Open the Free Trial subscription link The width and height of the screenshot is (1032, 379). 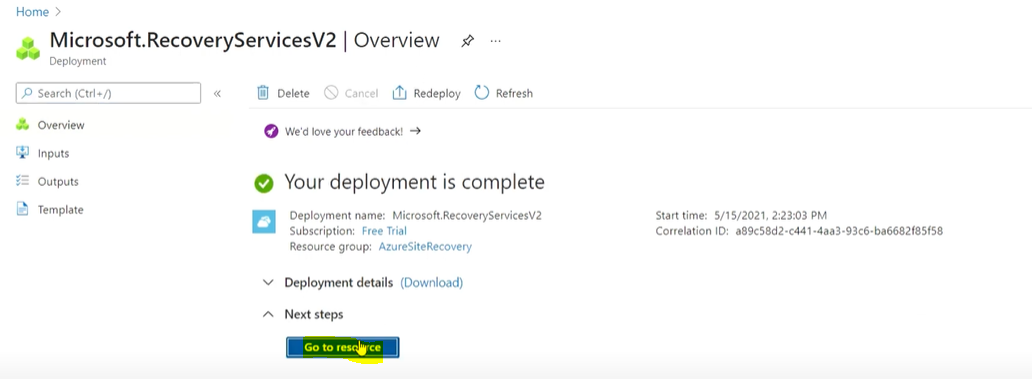coord(384,231)
